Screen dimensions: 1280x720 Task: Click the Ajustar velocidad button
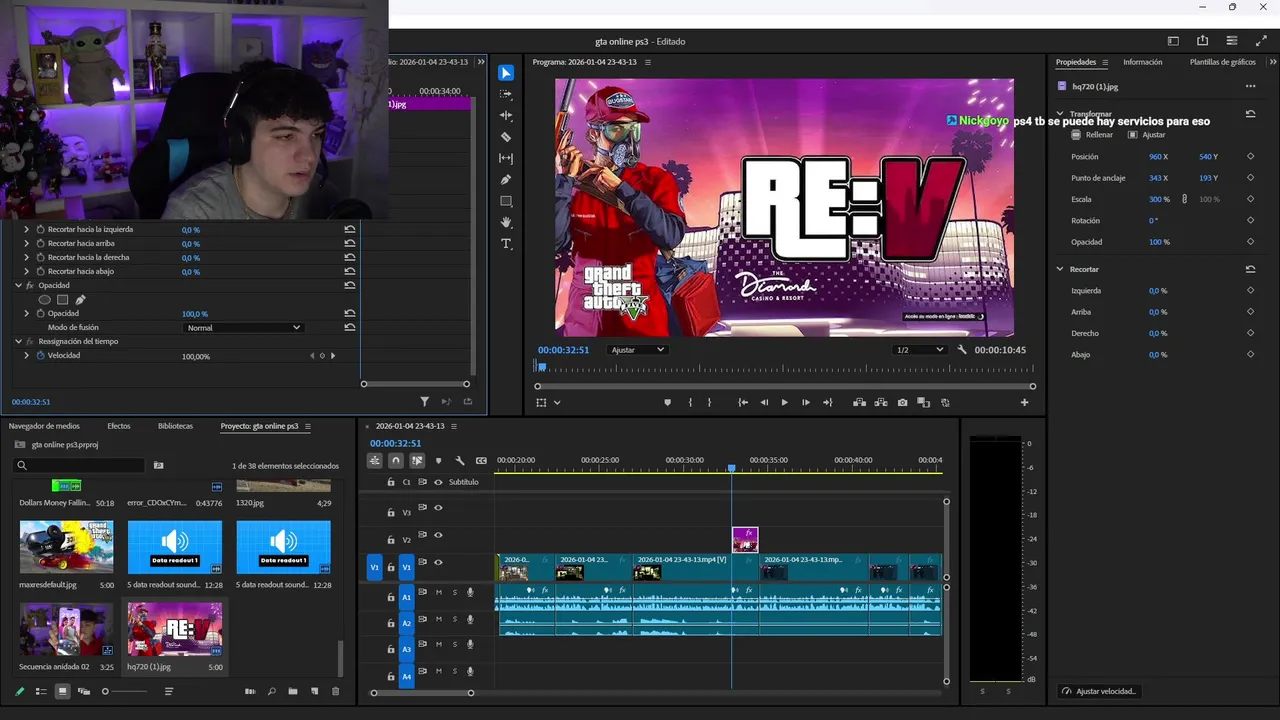click(x=1099, y=691)
